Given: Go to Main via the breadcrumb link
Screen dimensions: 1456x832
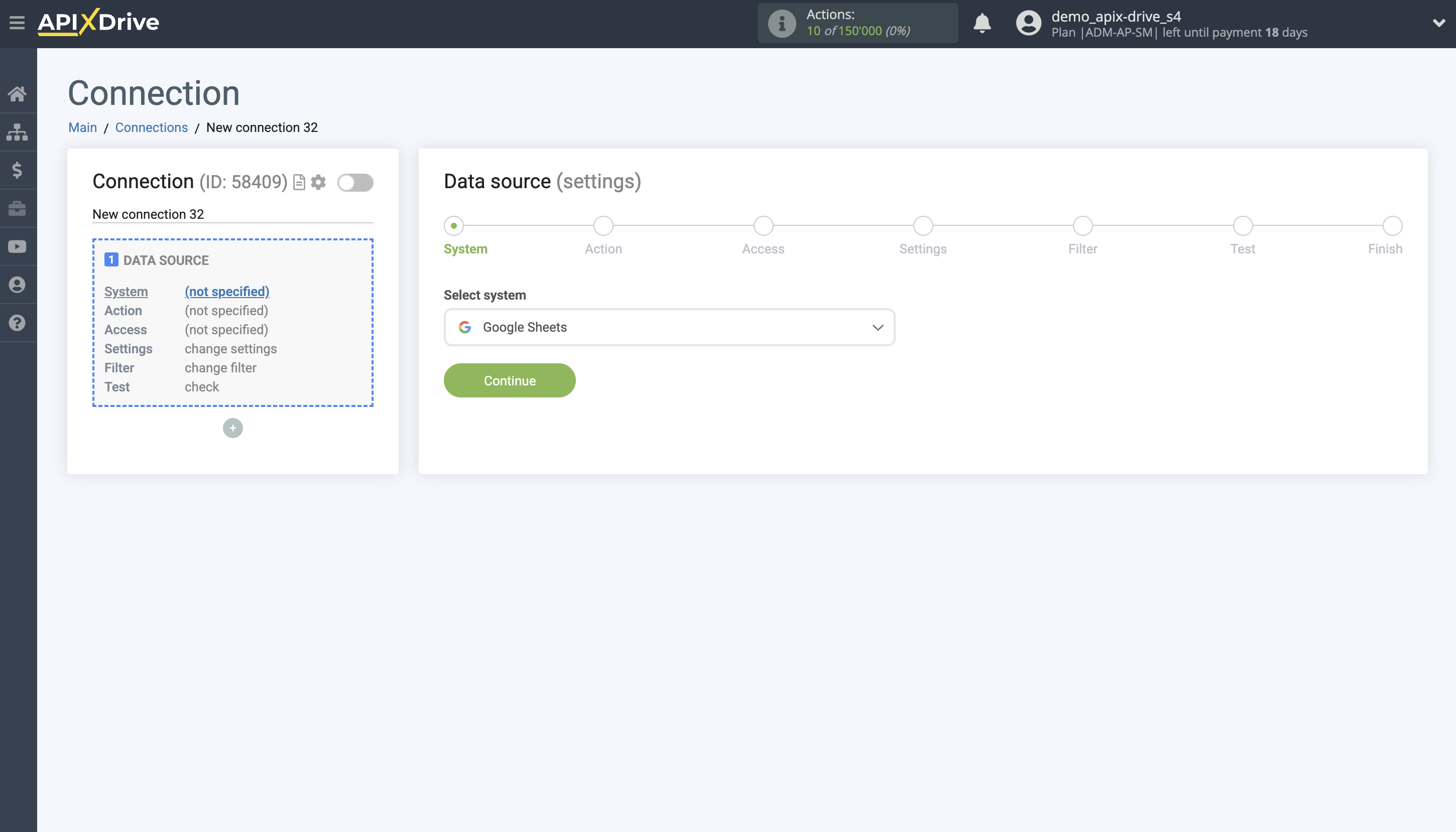Looking at the screenshot, I should (82, 127).
